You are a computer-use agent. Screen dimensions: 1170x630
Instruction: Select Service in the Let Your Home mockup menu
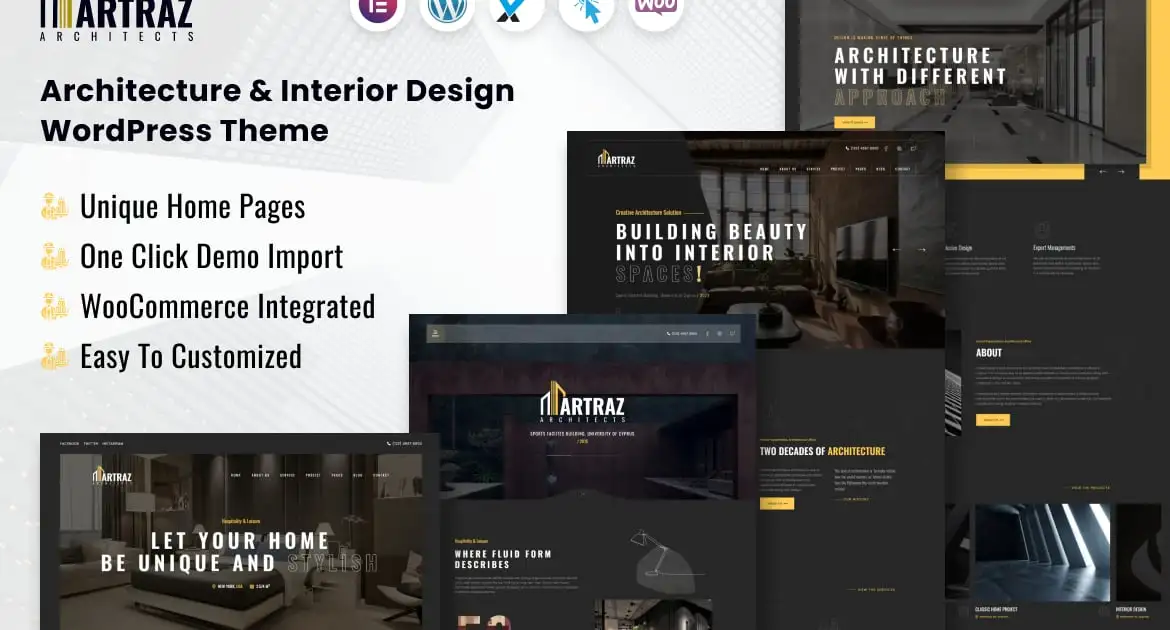[287, 475]
